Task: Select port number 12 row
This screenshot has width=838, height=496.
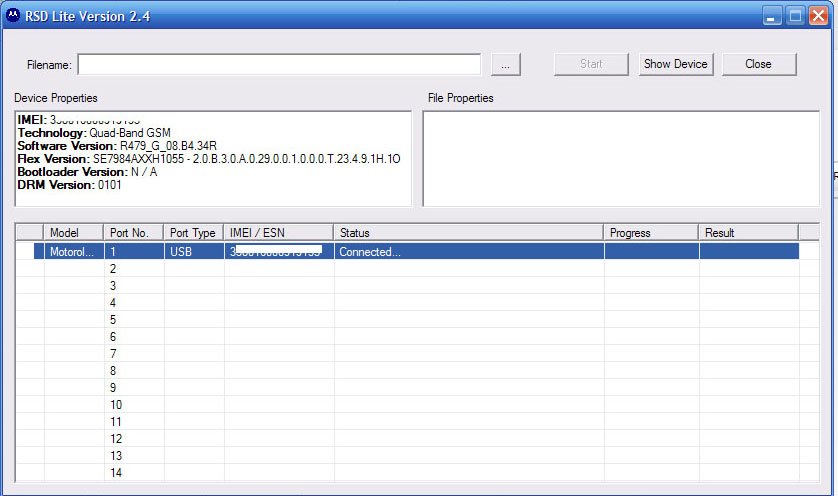Action: pos(417,439)
